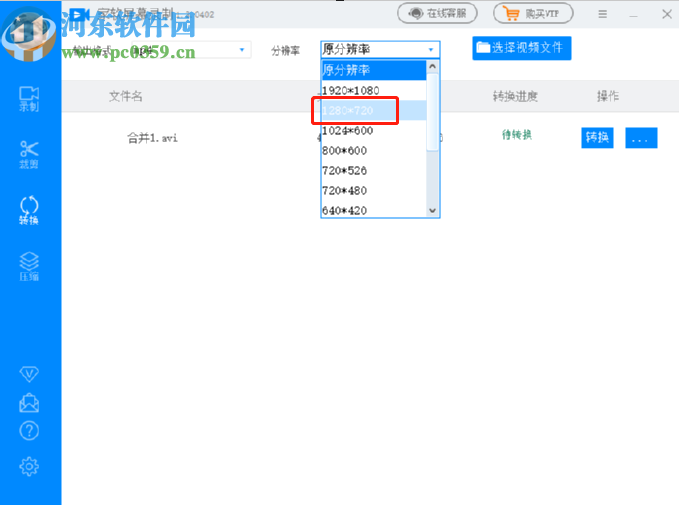Click 选择视频文件 to choose video file
This screenshot has height=505, width=679.
click(522, 48)
